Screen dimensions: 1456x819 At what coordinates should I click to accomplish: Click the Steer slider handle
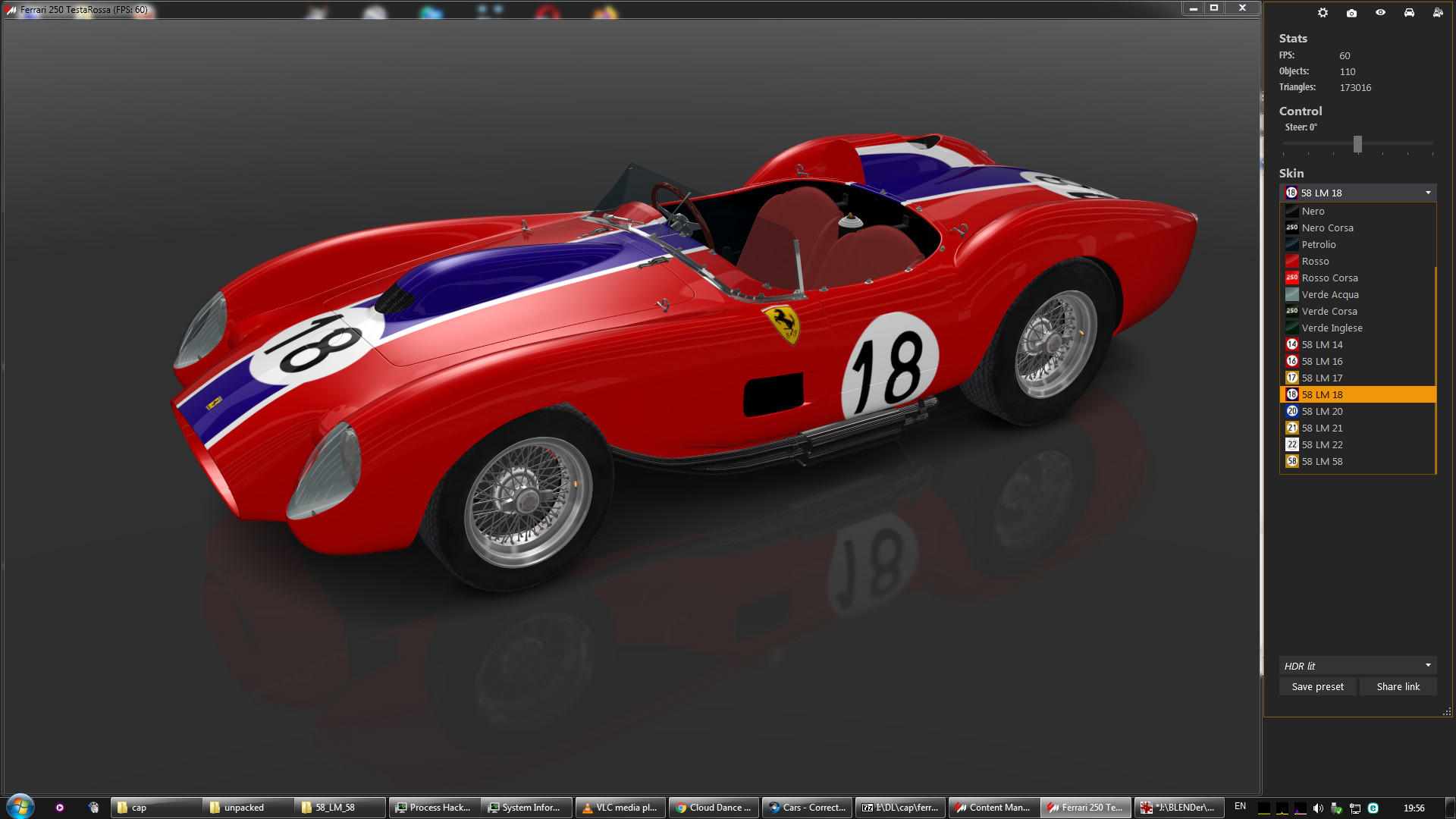point(1357,144)
